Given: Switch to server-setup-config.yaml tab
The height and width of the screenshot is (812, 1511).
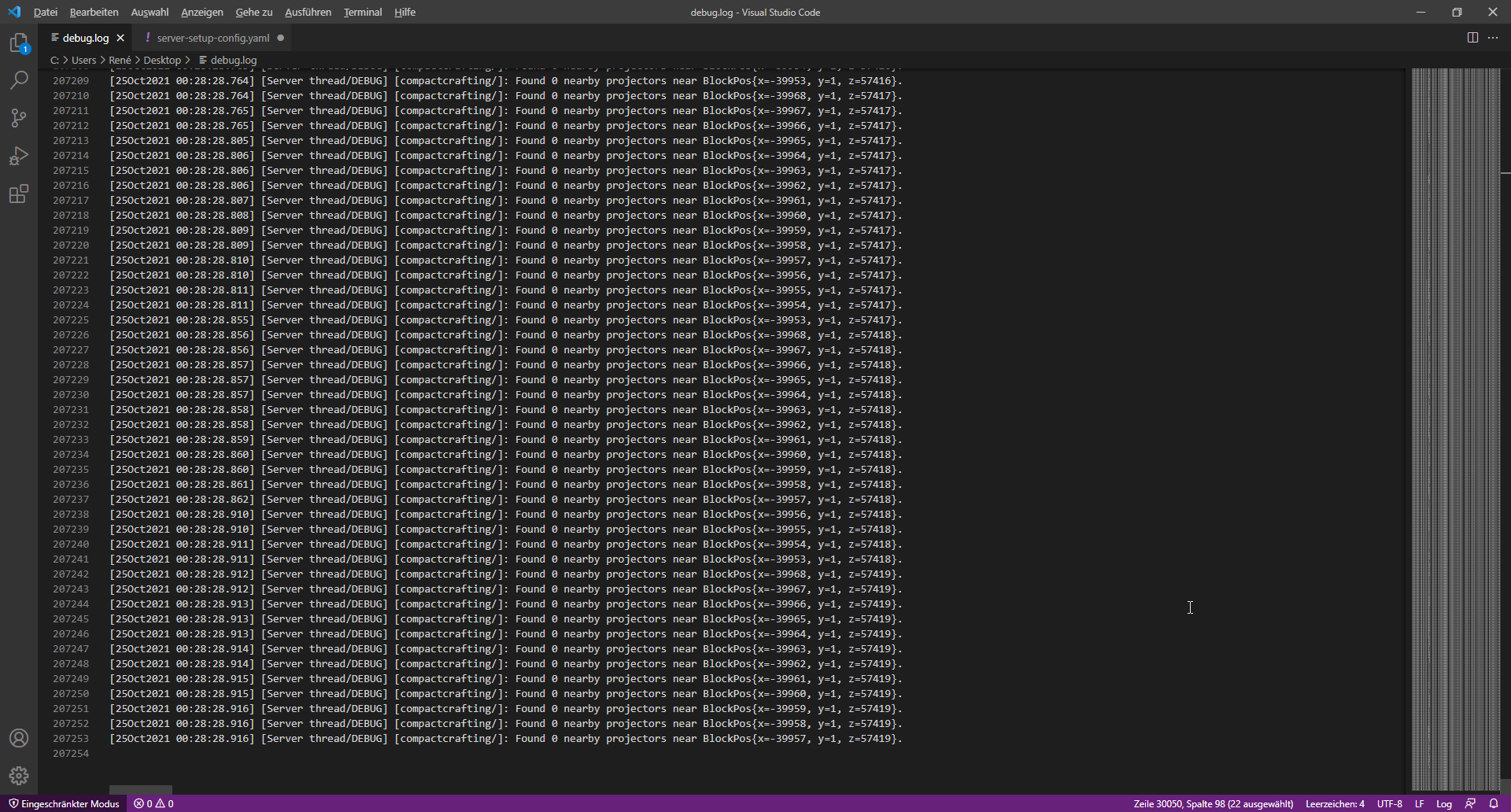Looking at the screenshot, I should [x=212, y=38].
